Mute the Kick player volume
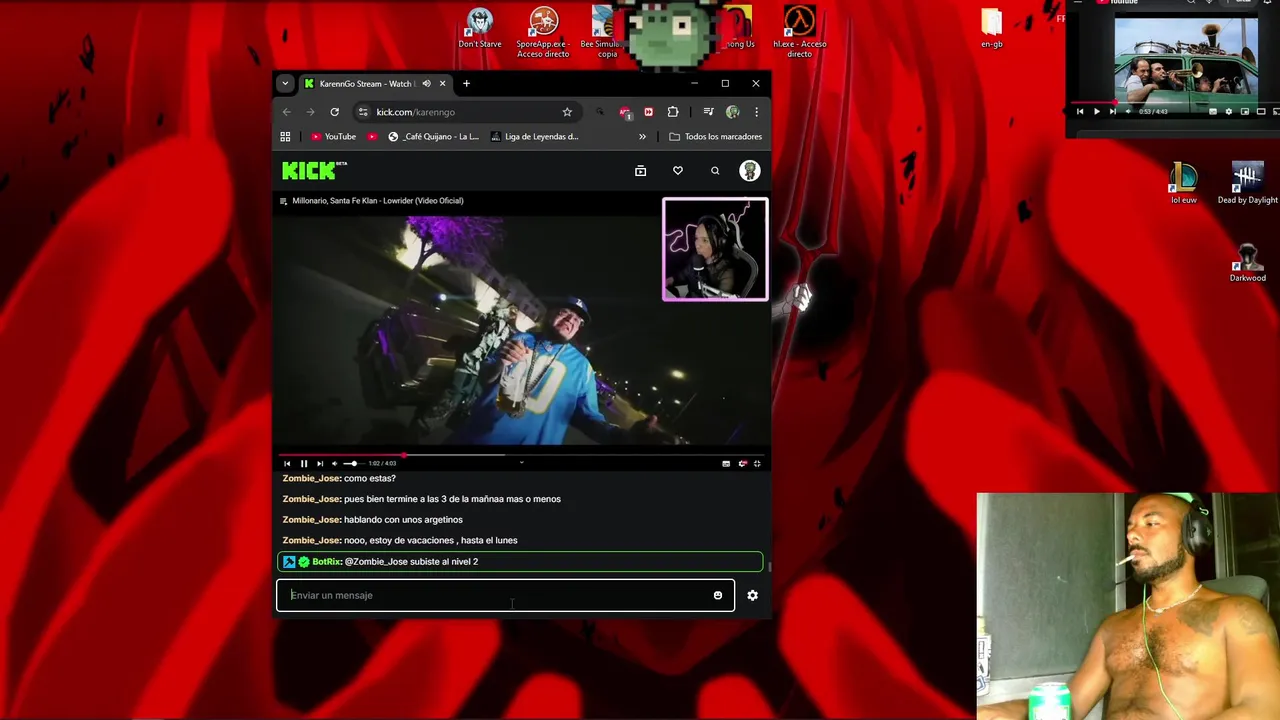1280x720 pixels. tap(334, 463)
